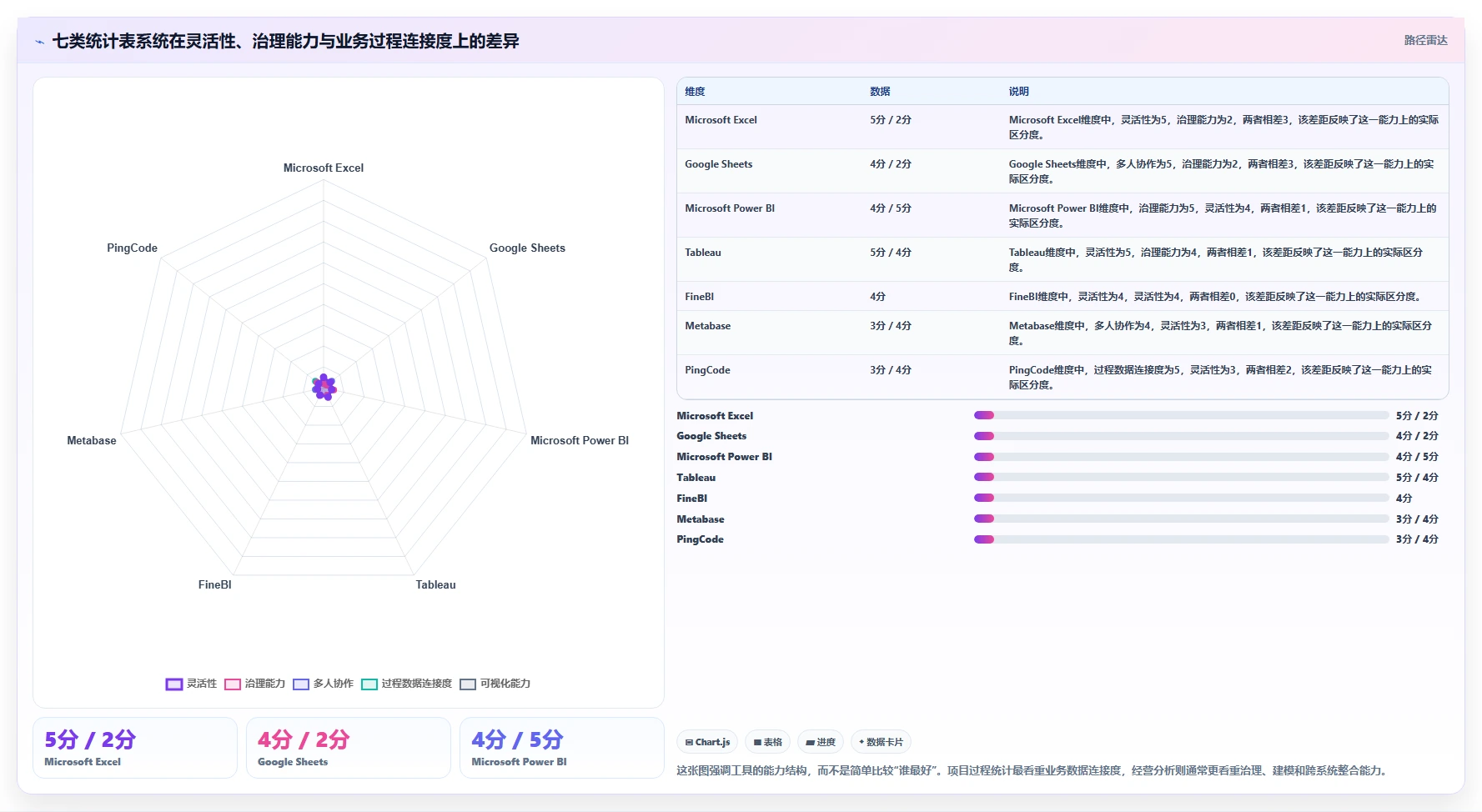The width and height of the screenshot is (1482, 812).
Task: Click the 路径雷达 label in the header
Action: [1425, 40]
